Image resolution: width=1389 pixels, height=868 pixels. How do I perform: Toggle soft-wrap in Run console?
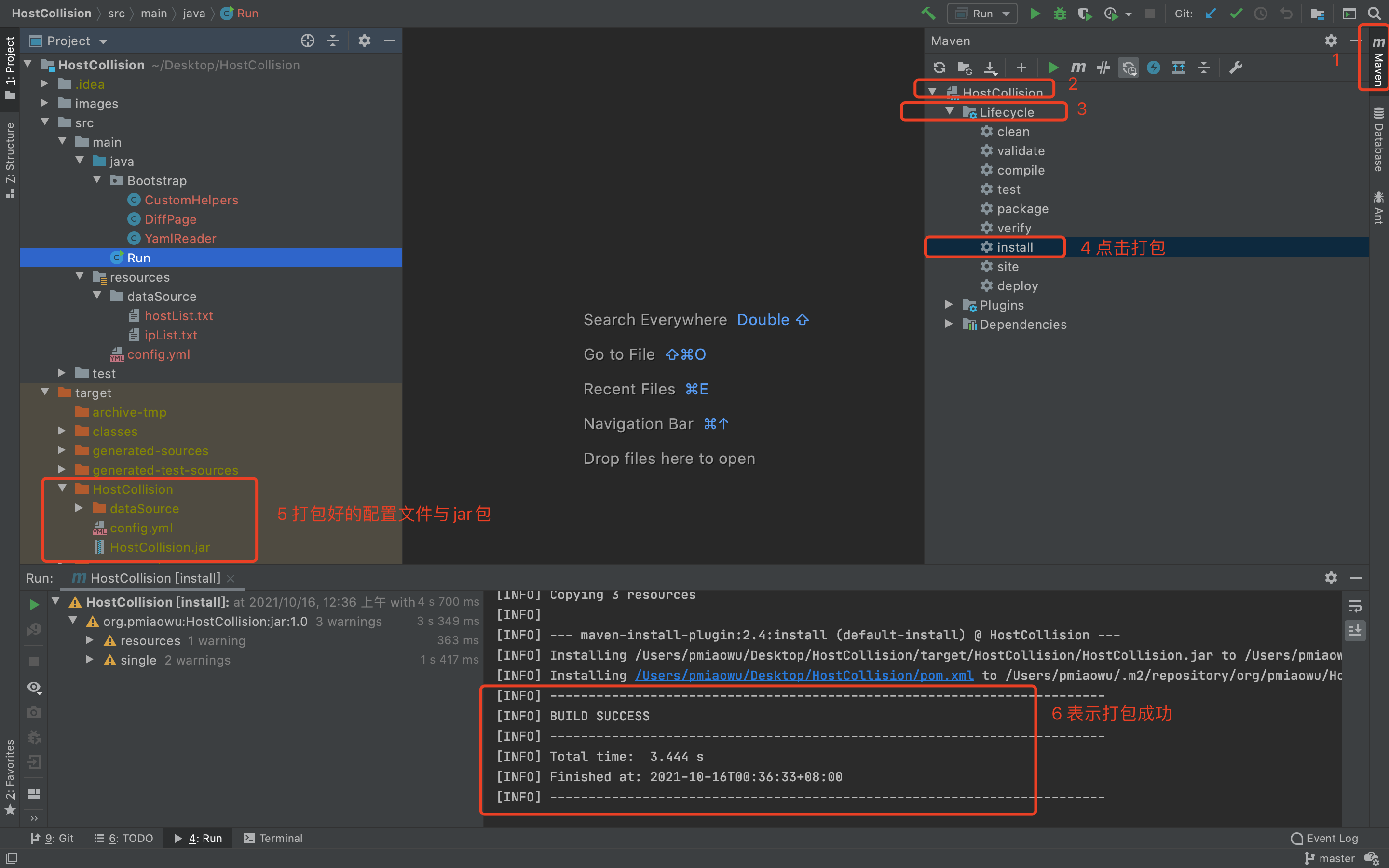pos(1355,606)
